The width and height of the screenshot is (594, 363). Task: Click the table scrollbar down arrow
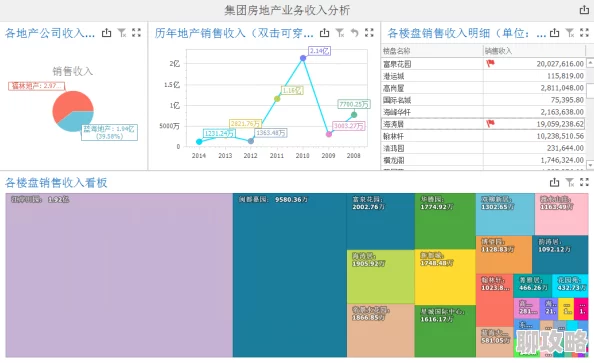coord(590,165)
